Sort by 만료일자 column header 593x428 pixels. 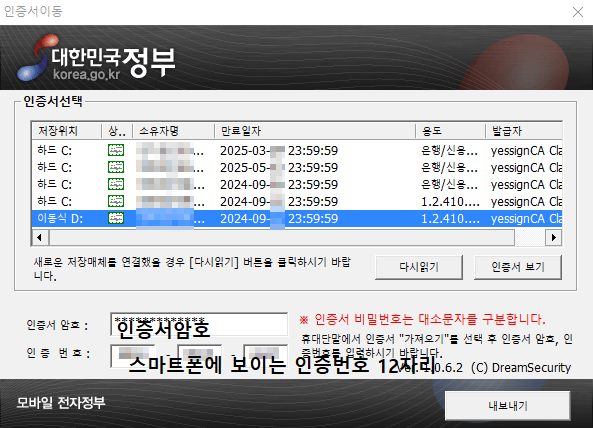point(315,131)
